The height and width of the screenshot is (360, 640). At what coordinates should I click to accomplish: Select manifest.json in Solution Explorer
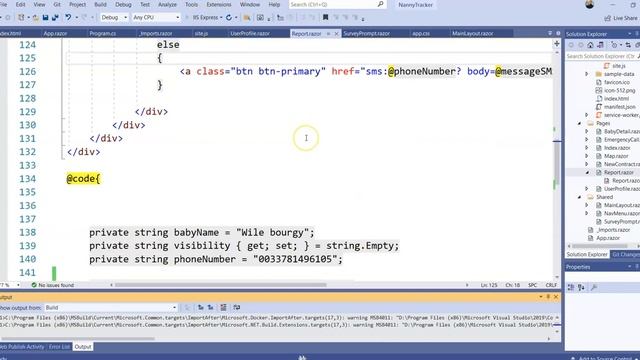click(x=620, y=107)
